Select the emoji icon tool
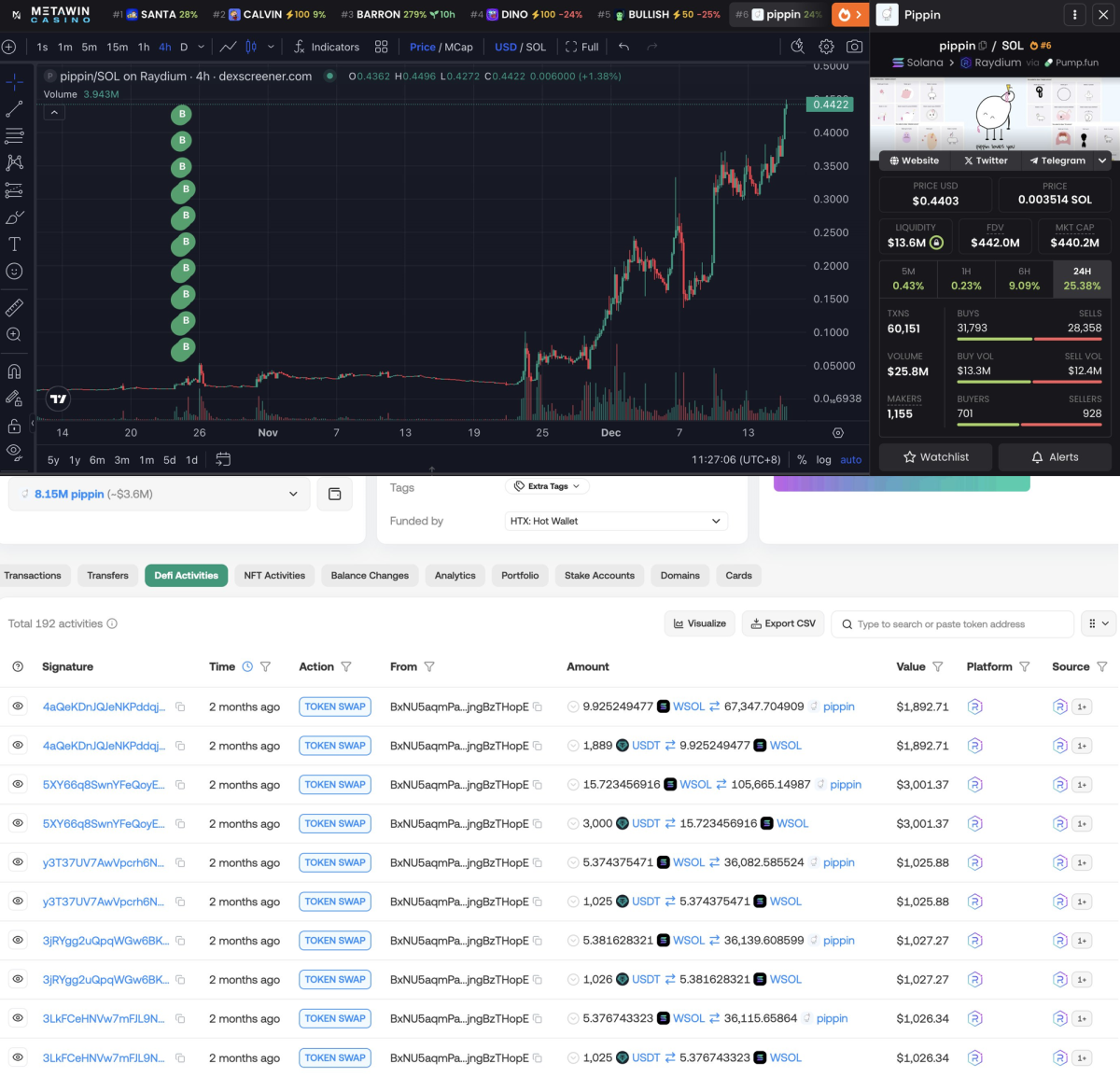Image resolution: width=1120 pixels, height=1077 pixels. 14,272
